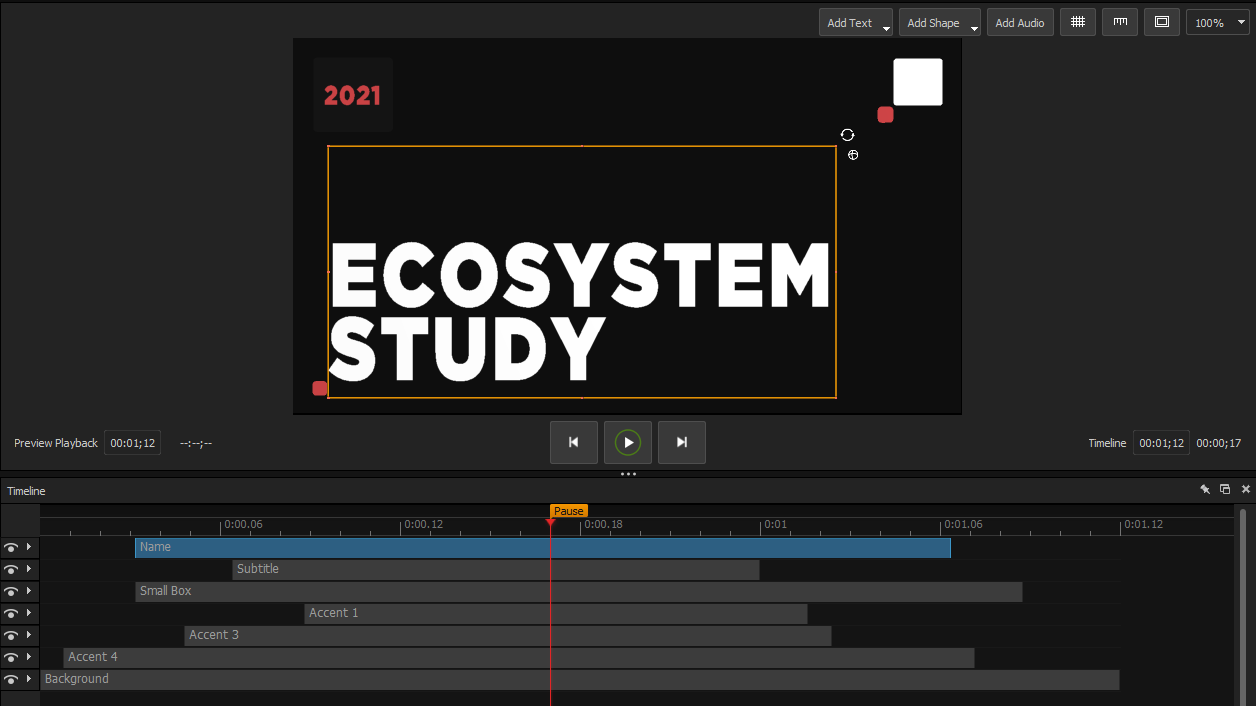
Task: Click the Add Audio button
Action: click(1019, 22)
